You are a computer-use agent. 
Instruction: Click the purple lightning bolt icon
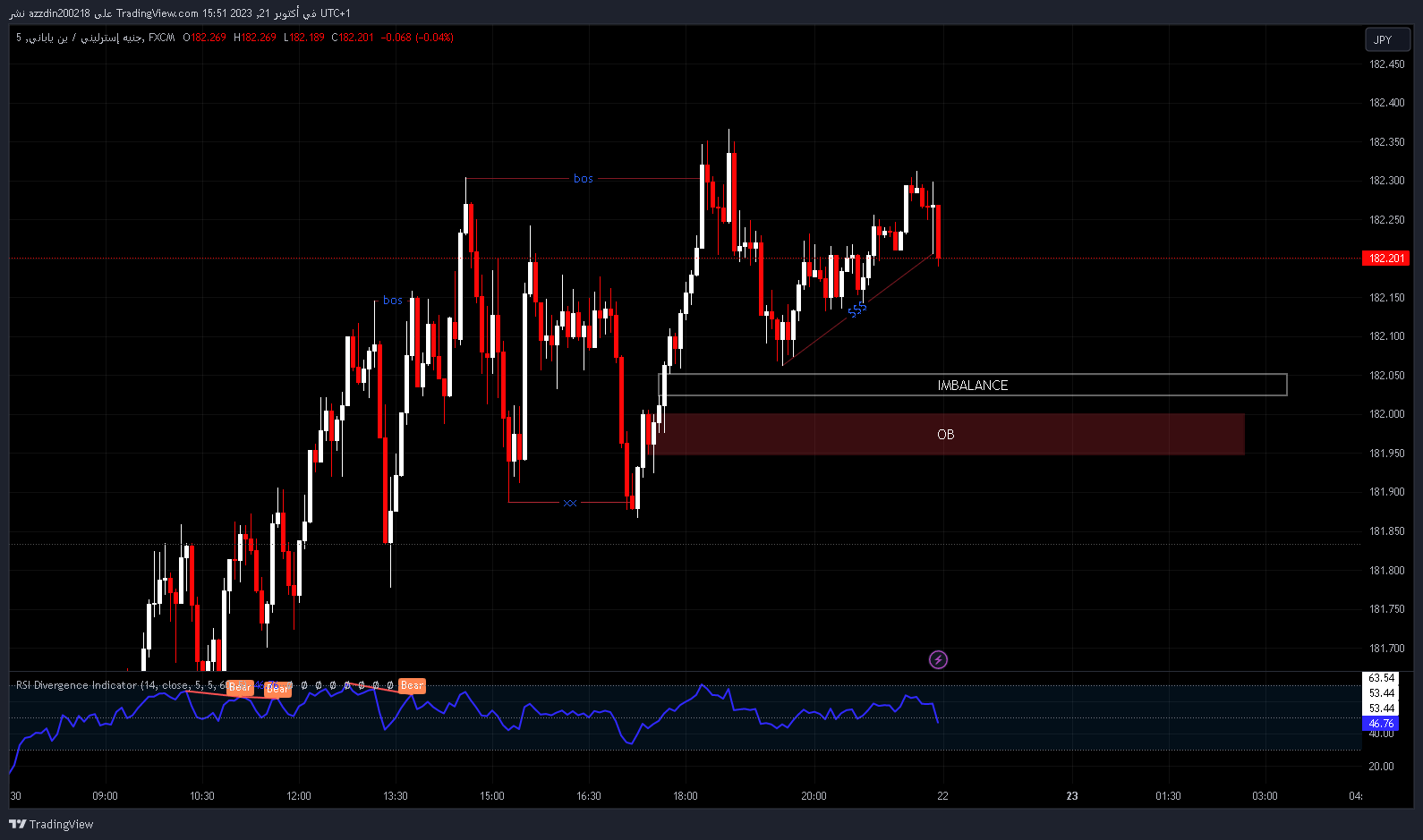coord(938,660)
